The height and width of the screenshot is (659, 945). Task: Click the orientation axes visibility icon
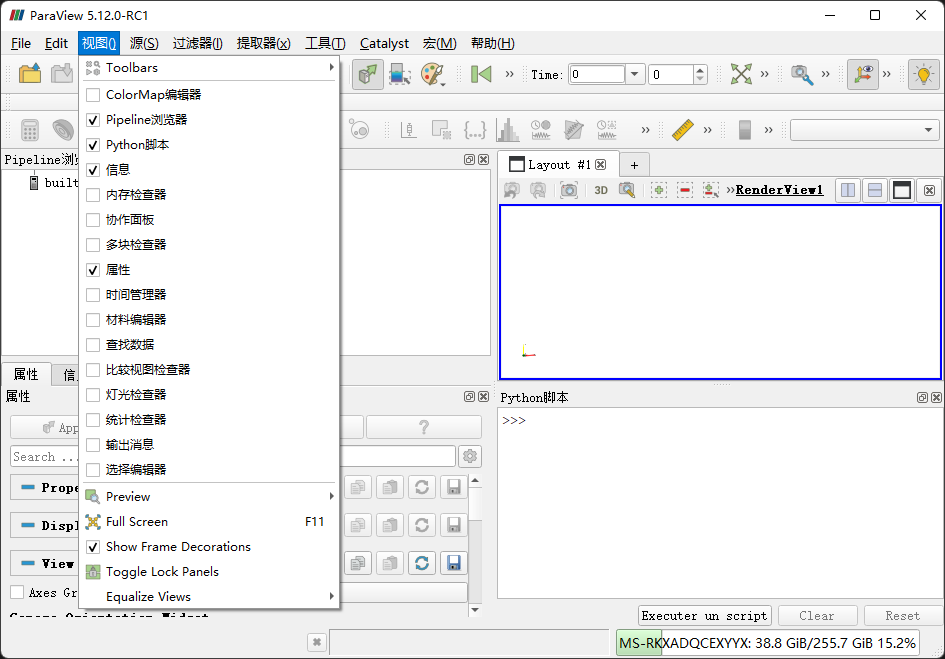[863, 74]
